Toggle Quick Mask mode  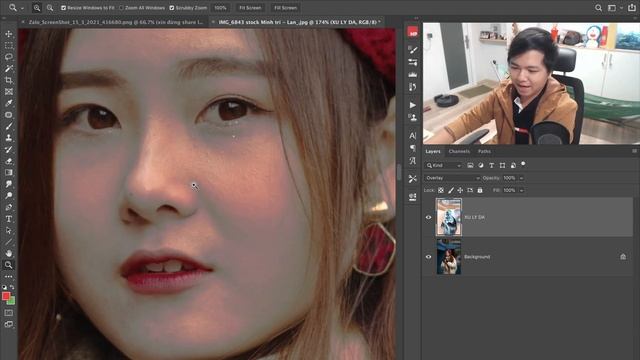coord(9,313)
